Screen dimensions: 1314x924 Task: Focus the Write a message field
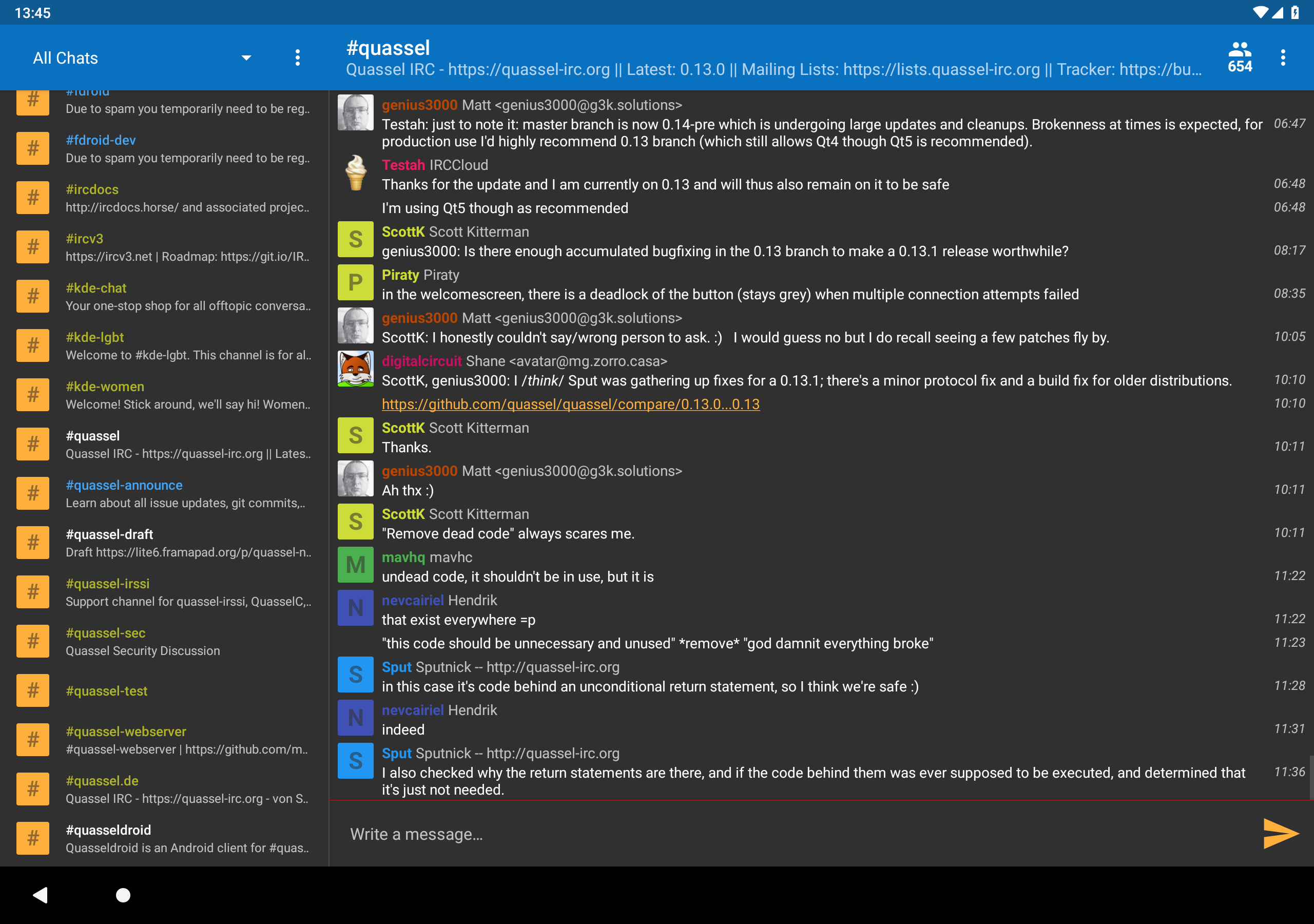796,834
